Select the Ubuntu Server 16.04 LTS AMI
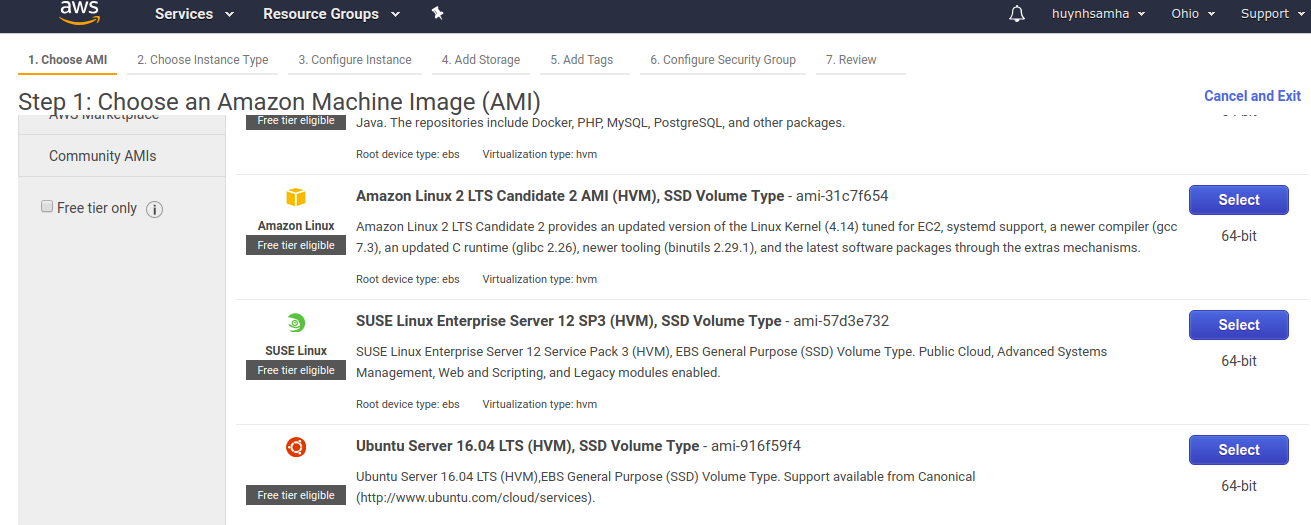Screen dimensions: 1311x525 [x=1239, y=450]
